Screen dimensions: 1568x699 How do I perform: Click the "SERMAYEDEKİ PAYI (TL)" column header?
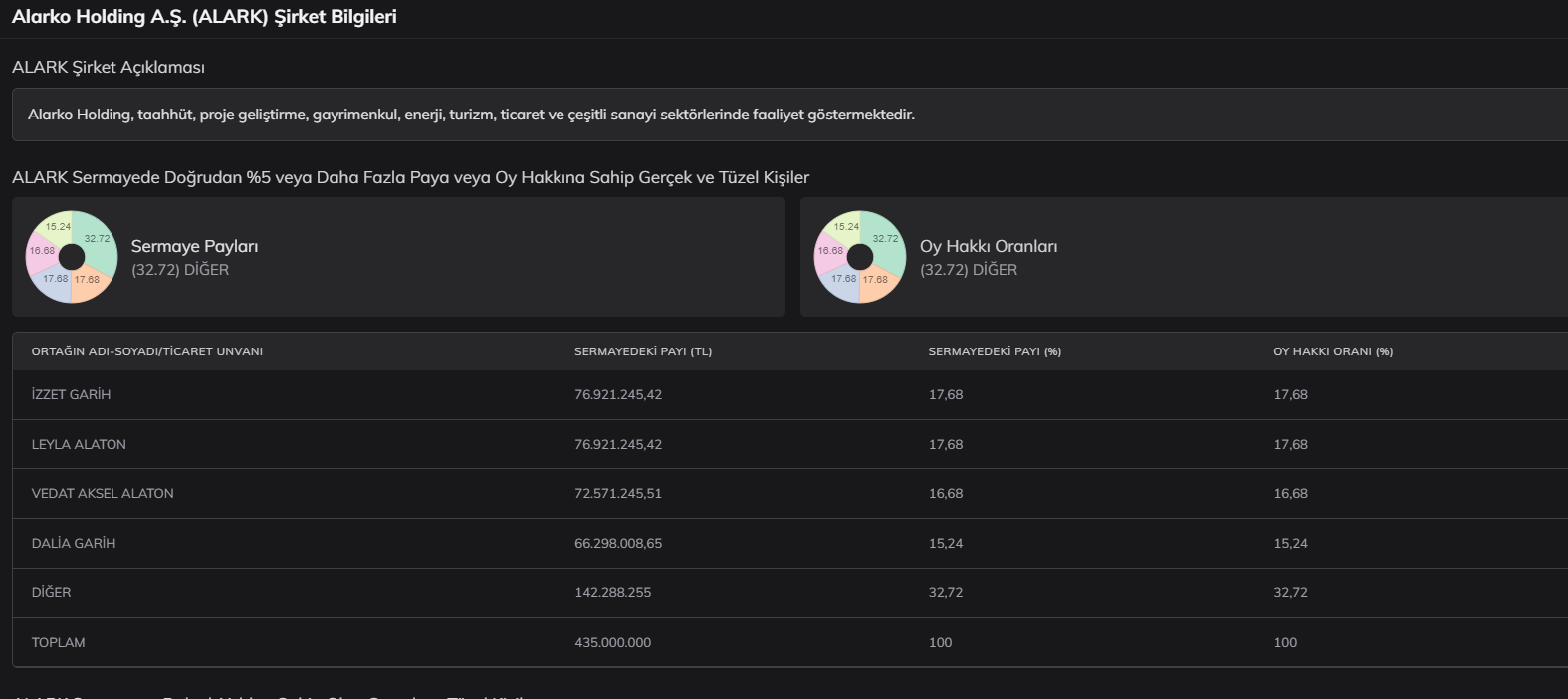[643, 351]
